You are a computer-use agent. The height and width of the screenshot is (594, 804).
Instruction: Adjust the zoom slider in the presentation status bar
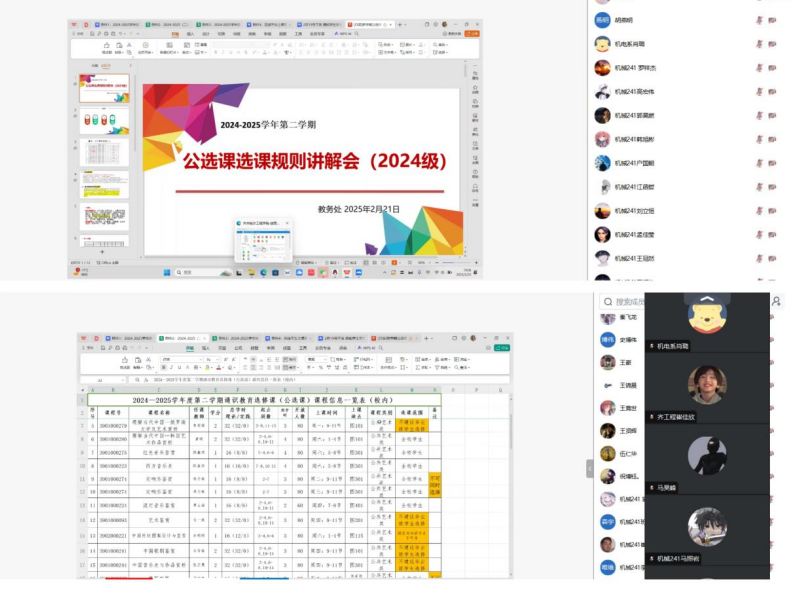pyautogui.click(x=456, y=263)
